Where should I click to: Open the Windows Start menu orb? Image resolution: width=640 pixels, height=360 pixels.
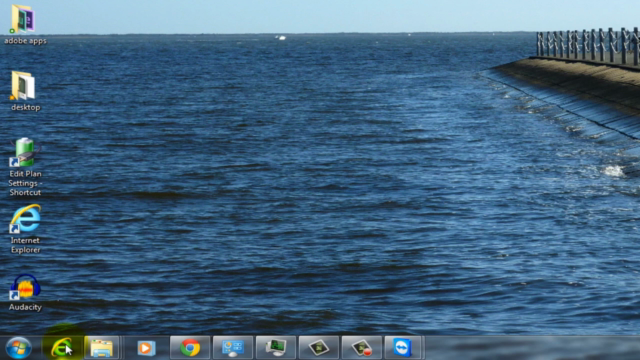click(x=18, y=348)
